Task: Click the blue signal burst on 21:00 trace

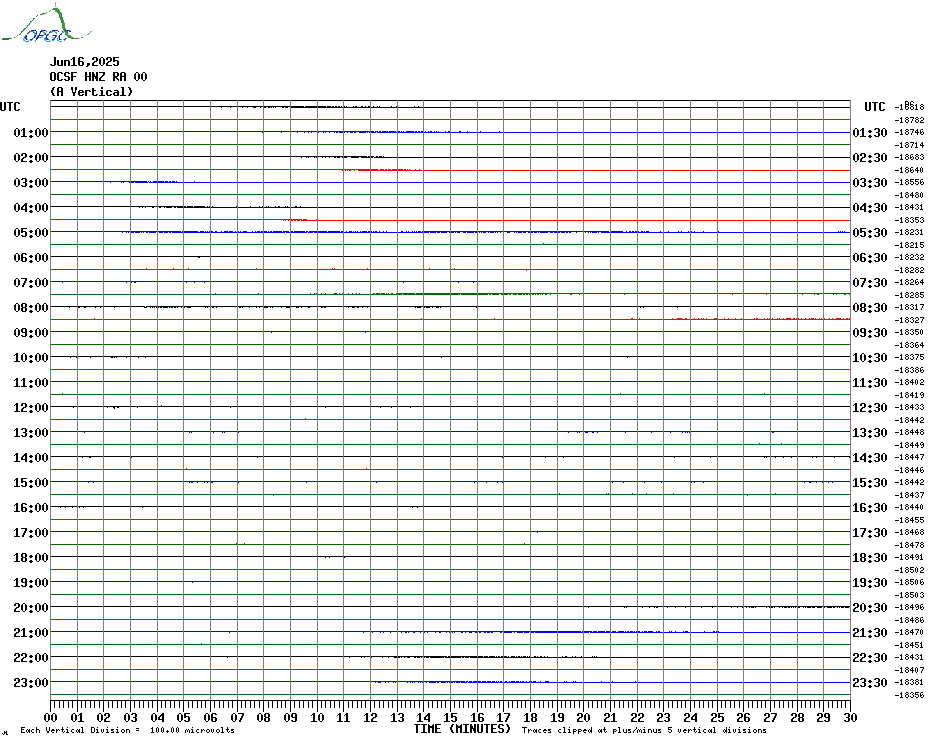Action: [x=540, y=632]
